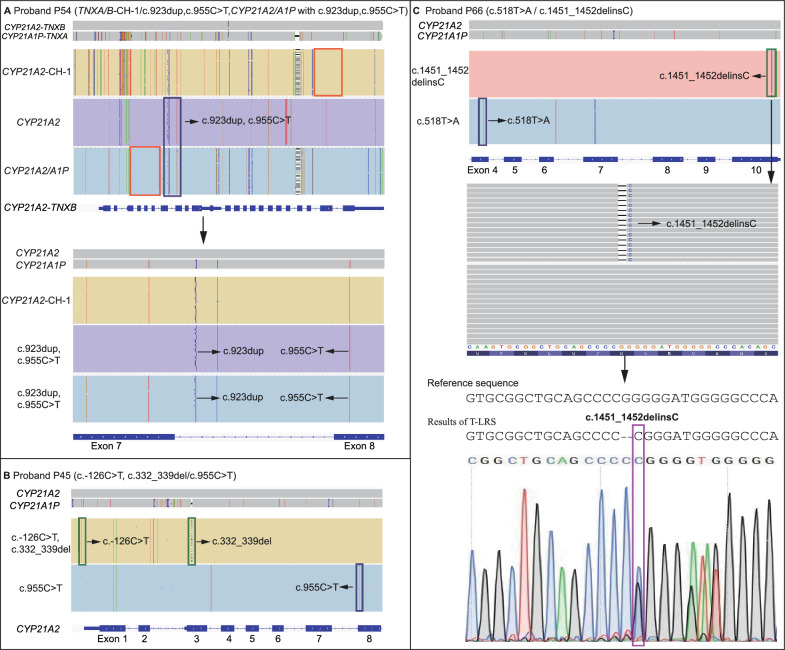Viewport: 785px width, 650px height.
Task: Click 'c.955C>T' annotation inside panel B blue track
Action: 317,587
